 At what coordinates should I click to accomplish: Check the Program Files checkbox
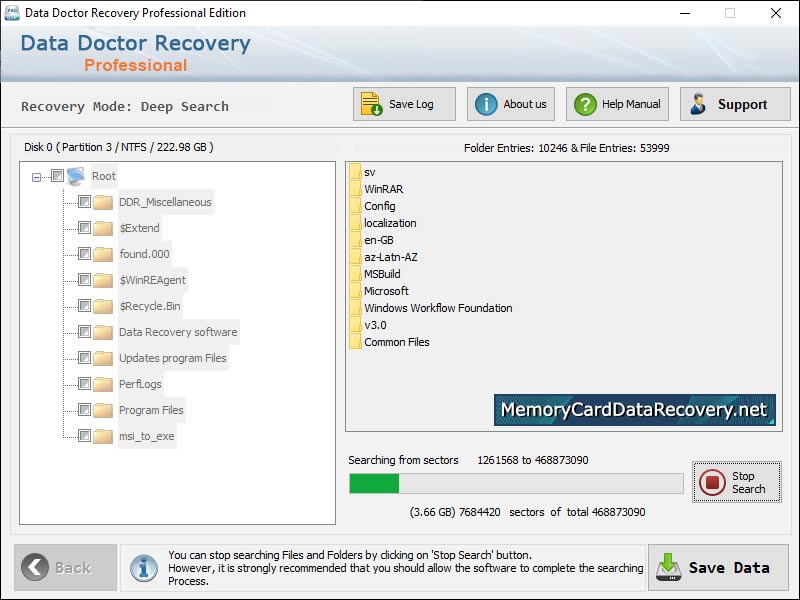click(x=84, y=409)
